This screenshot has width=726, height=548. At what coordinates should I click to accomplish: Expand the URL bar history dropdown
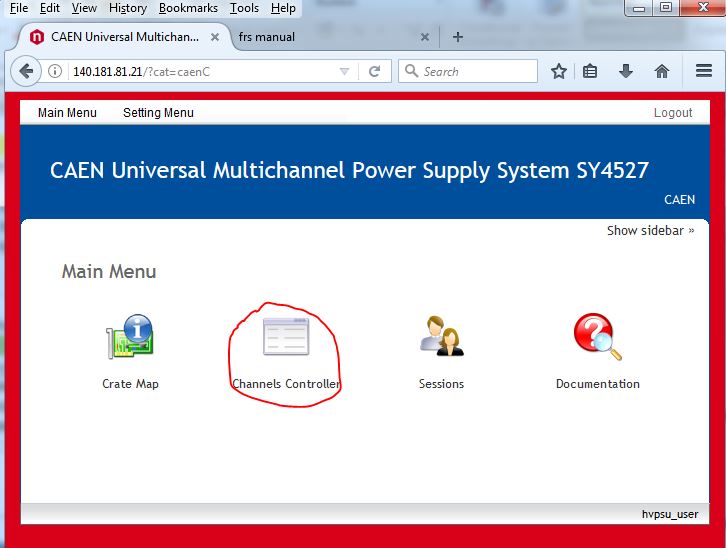coord(344,71)
